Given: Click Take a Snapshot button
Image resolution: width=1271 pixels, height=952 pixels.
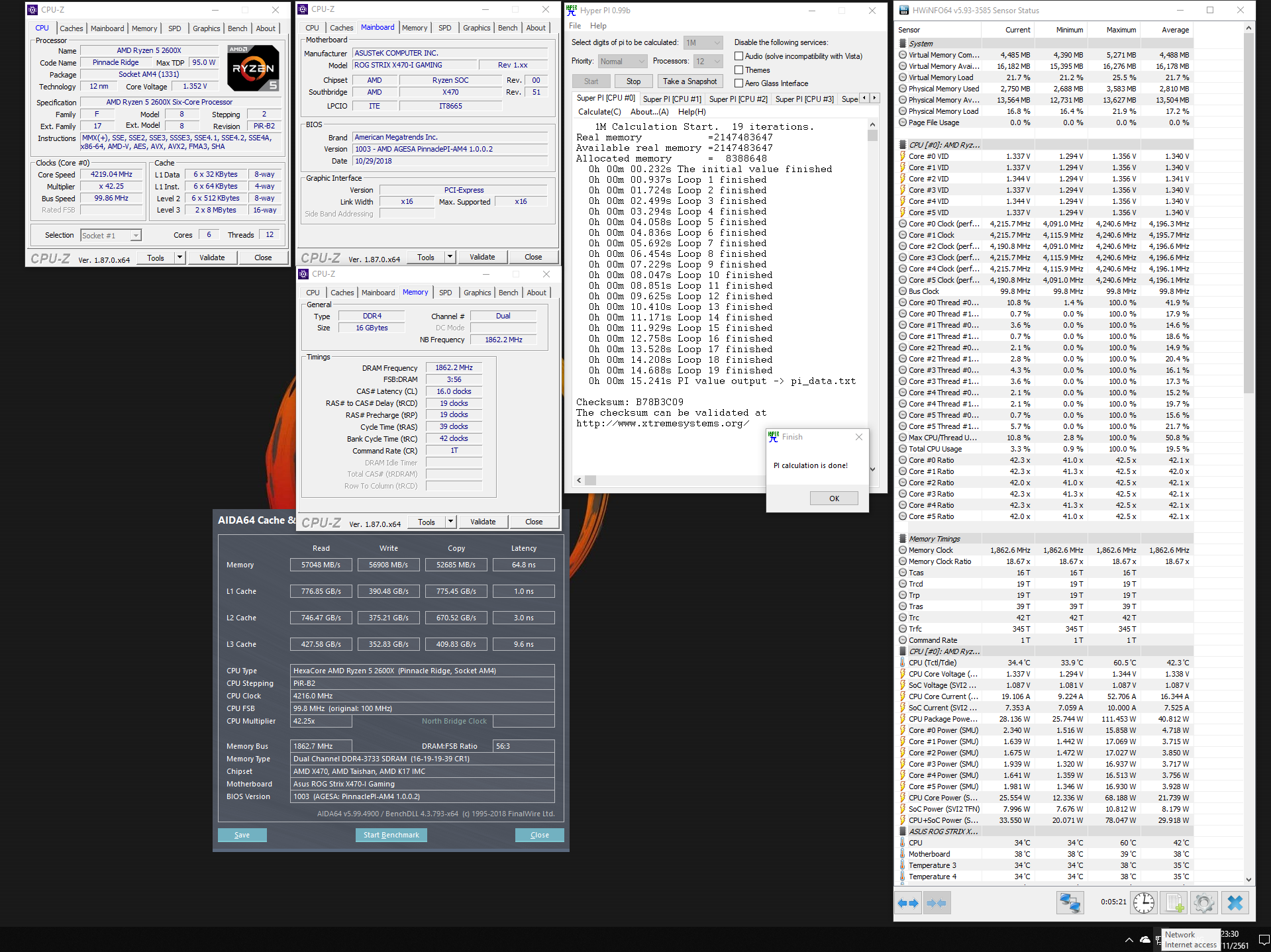Looking at the screenshot, I should tap(690, 81).
